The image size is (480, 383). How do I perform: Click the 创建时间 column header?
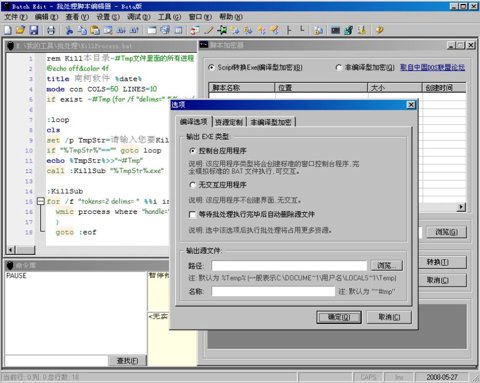[444, 88]
